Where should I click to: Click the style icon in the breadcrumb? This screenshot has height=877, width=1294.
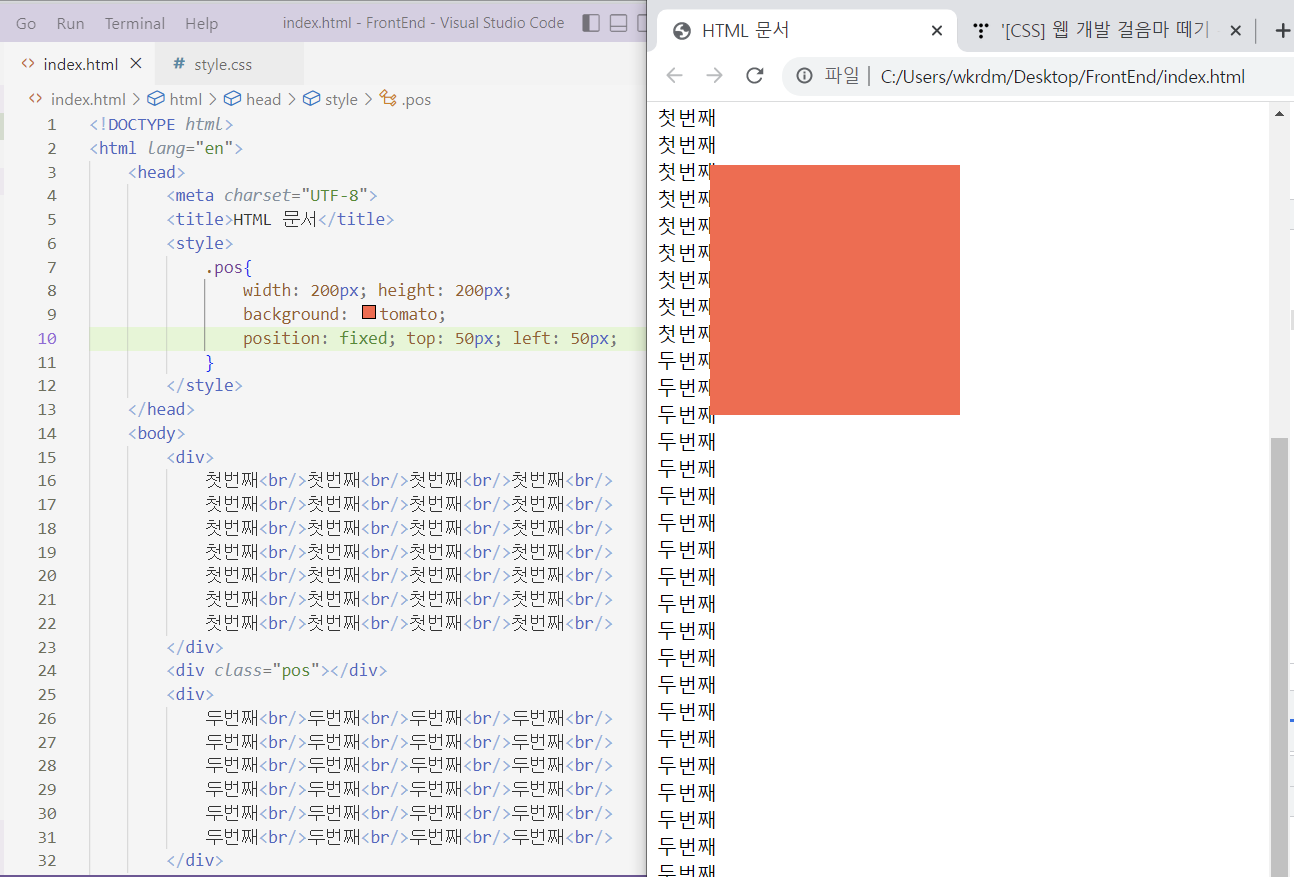pos(311,99)
